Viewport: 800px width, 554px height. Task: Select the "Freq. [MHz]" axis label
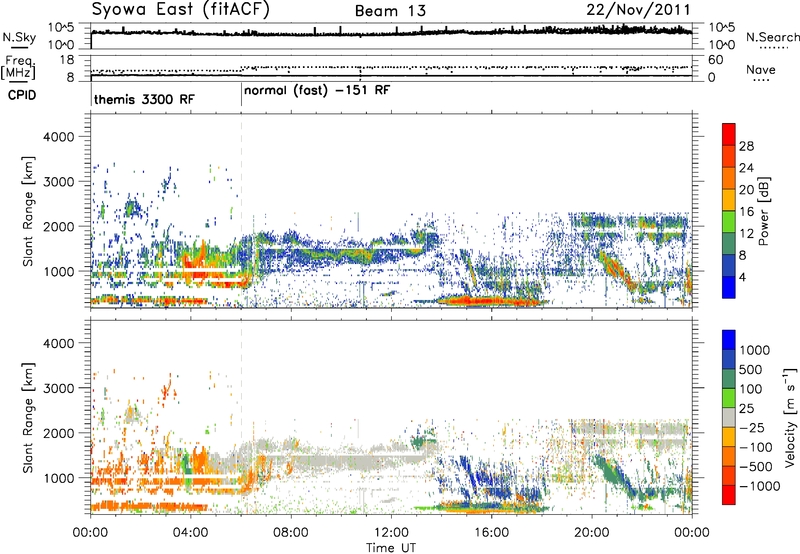(18, 67)
